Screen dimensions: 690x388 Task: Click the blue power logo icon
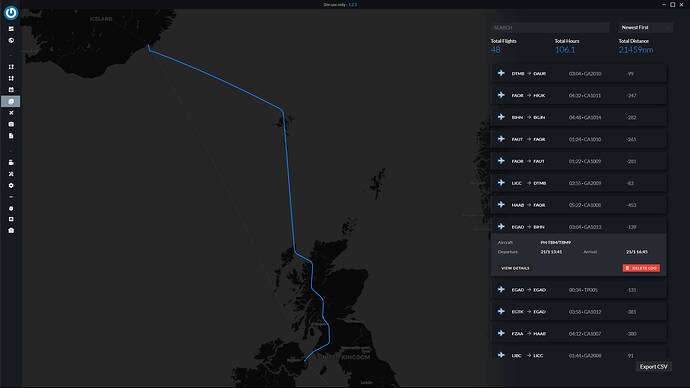(11, 12)
